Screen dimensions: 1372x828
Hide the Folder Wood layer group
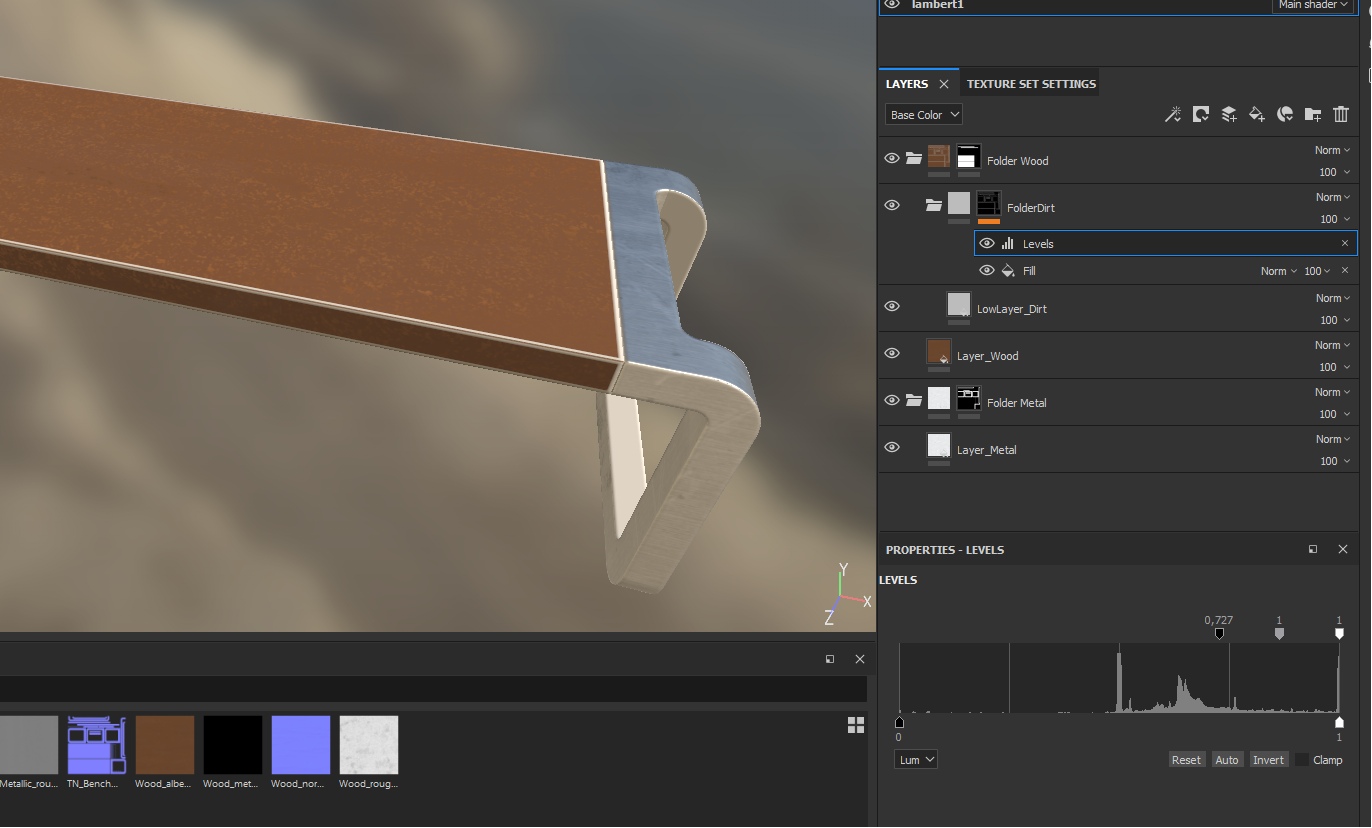[x=892, y=158]
